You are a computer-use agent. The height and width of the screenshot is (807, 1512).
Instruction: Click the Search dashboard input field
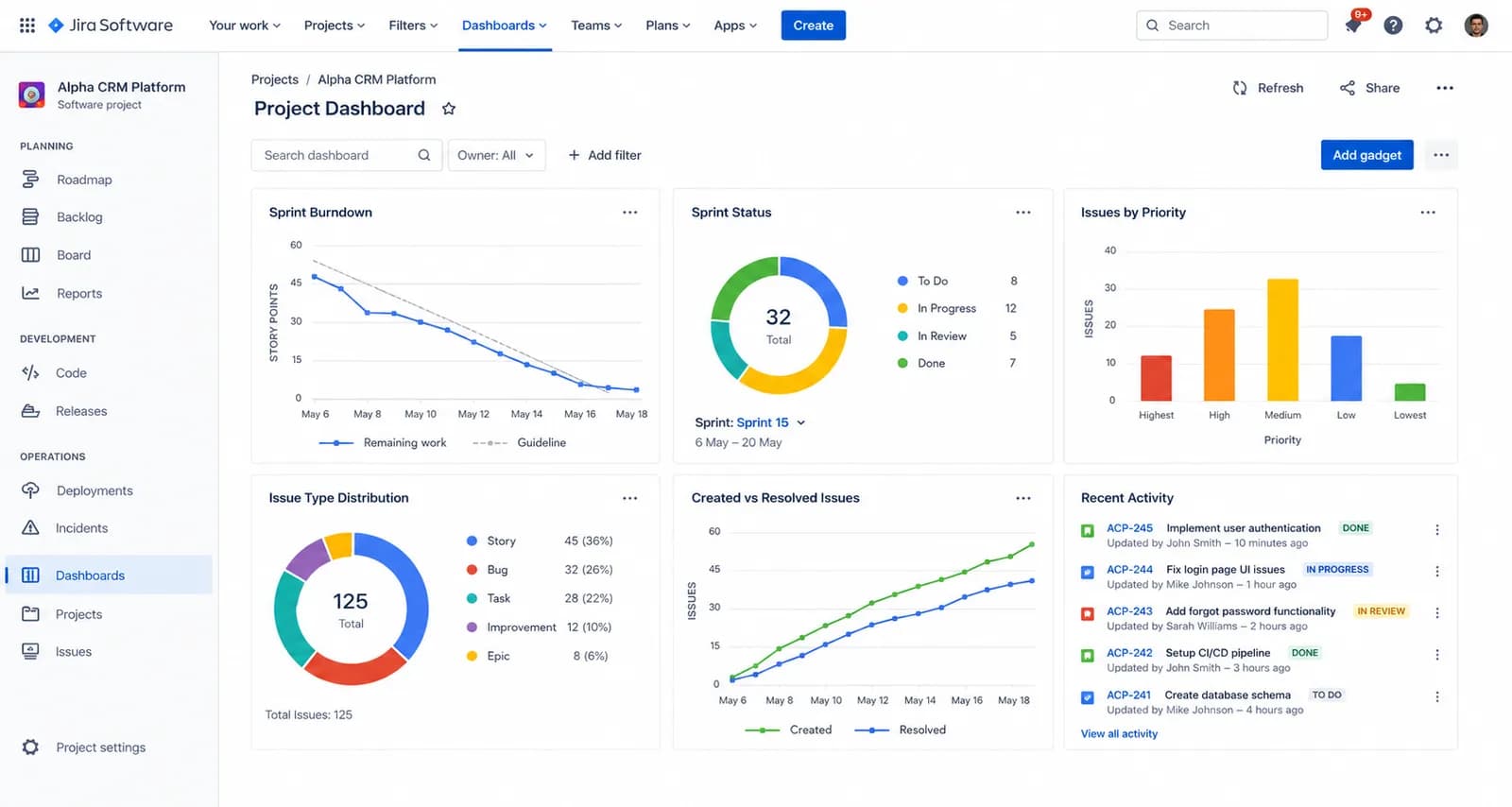[x=347, y=155]
